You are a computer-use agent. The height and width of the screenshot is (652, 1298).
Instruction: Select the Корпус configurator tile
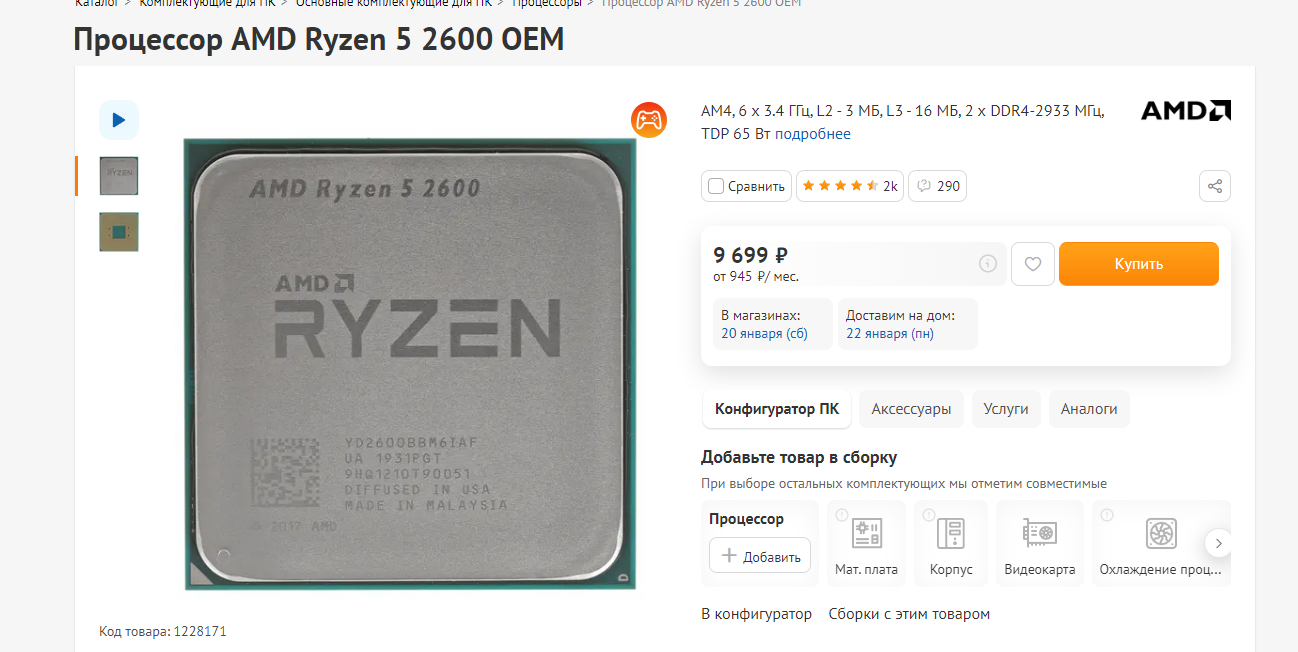[951, 543]
